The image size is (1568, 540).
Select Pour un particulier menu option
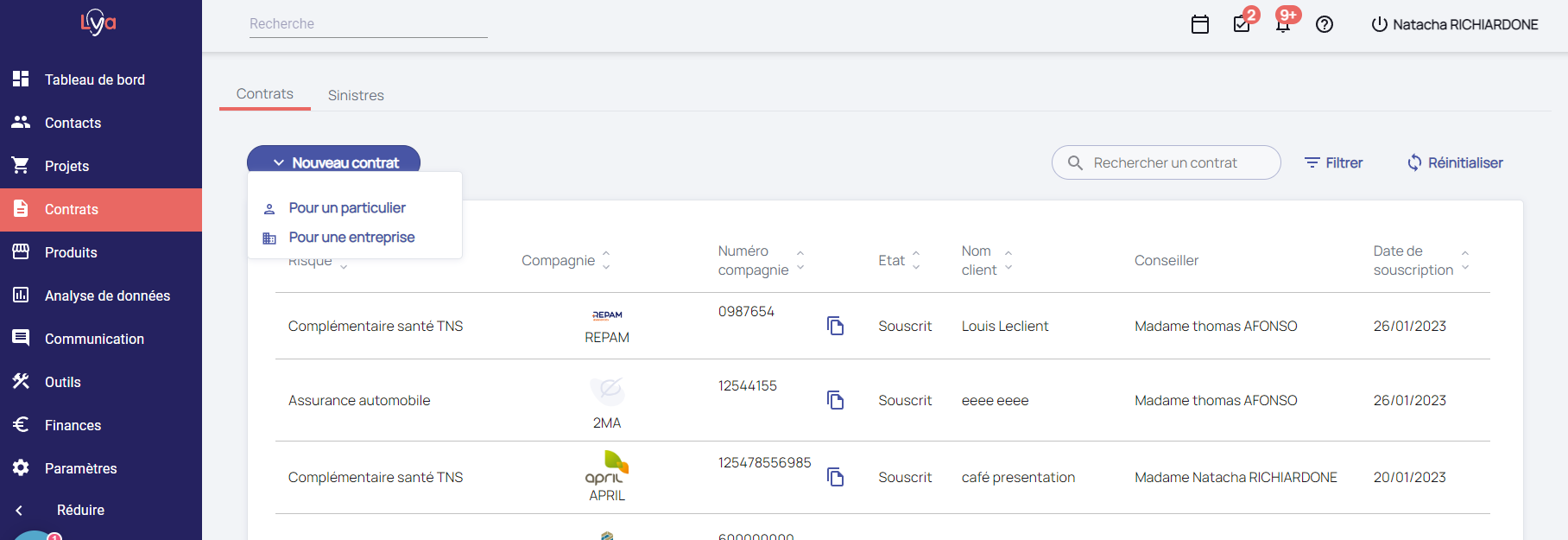coord(347,208)
